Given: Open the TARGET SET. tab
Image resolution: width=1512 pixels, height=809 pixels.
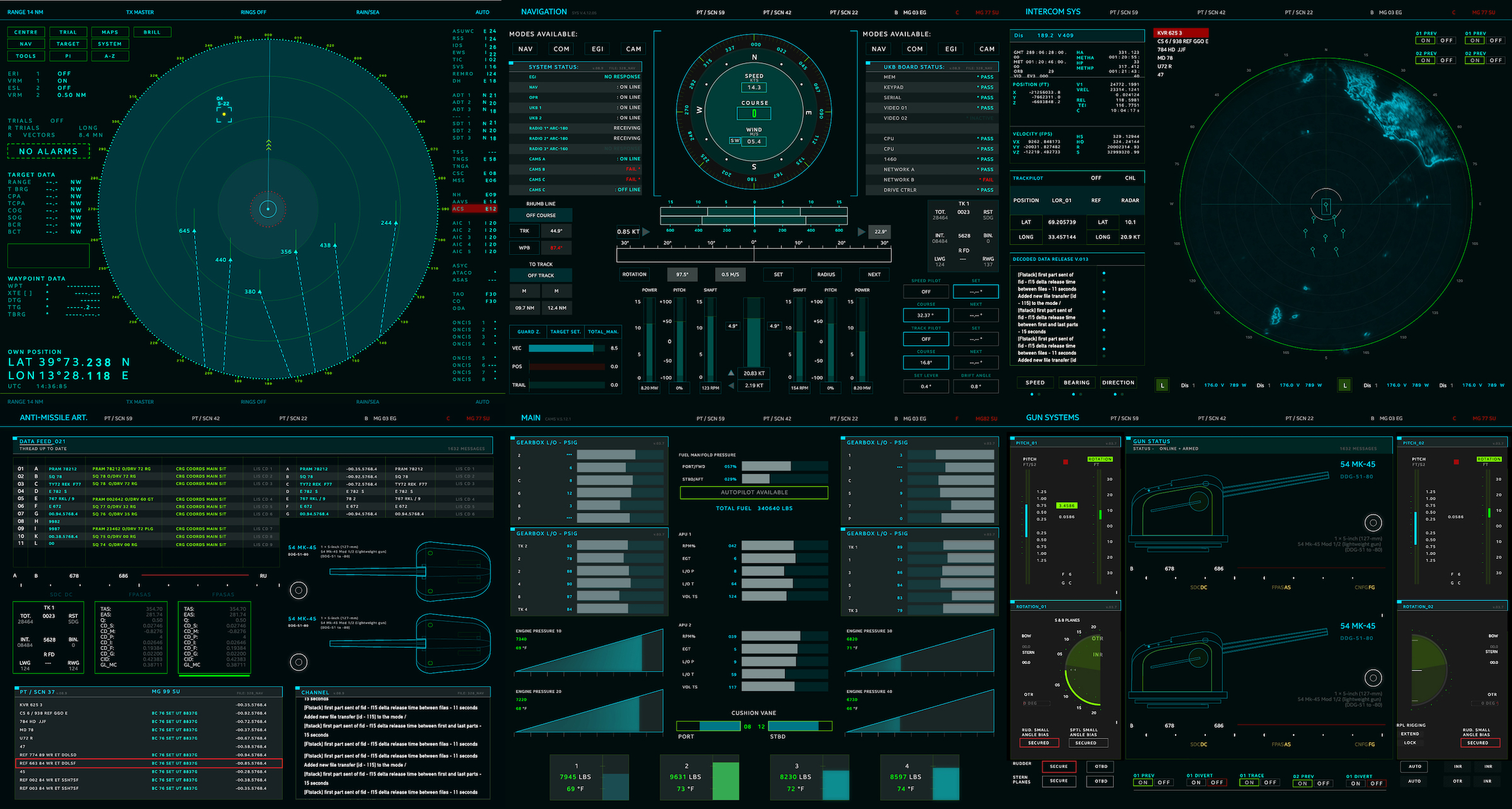Looking at the screenshot, I should point(566,331).
